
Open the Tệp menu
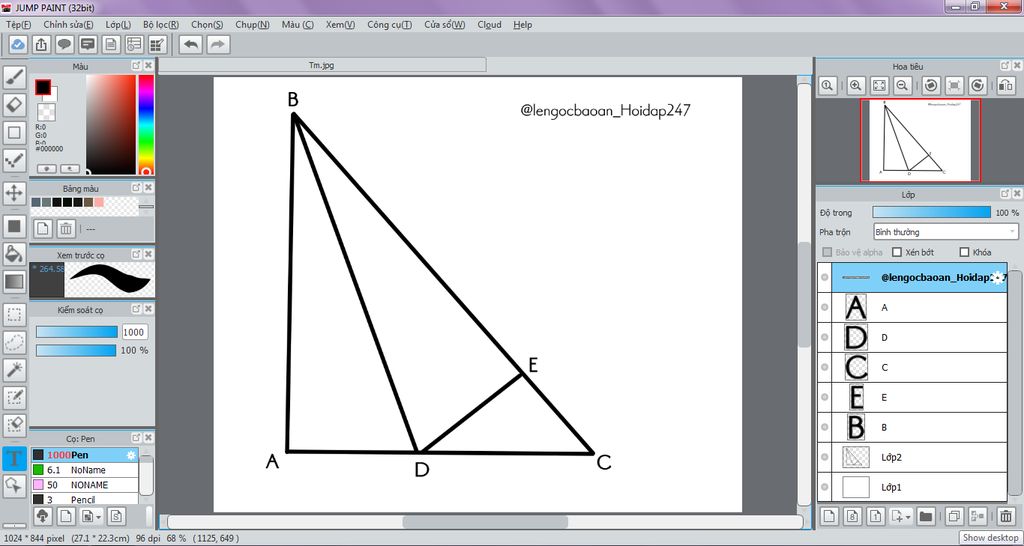pyautogui.click(x=18, y=25)
